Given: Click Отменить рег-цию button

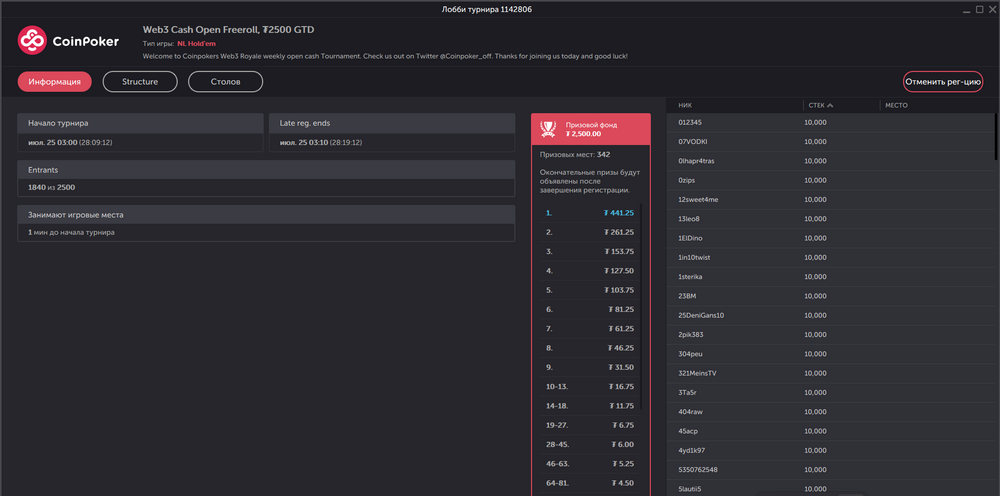Looking at the screenshot, I should 943,82.
